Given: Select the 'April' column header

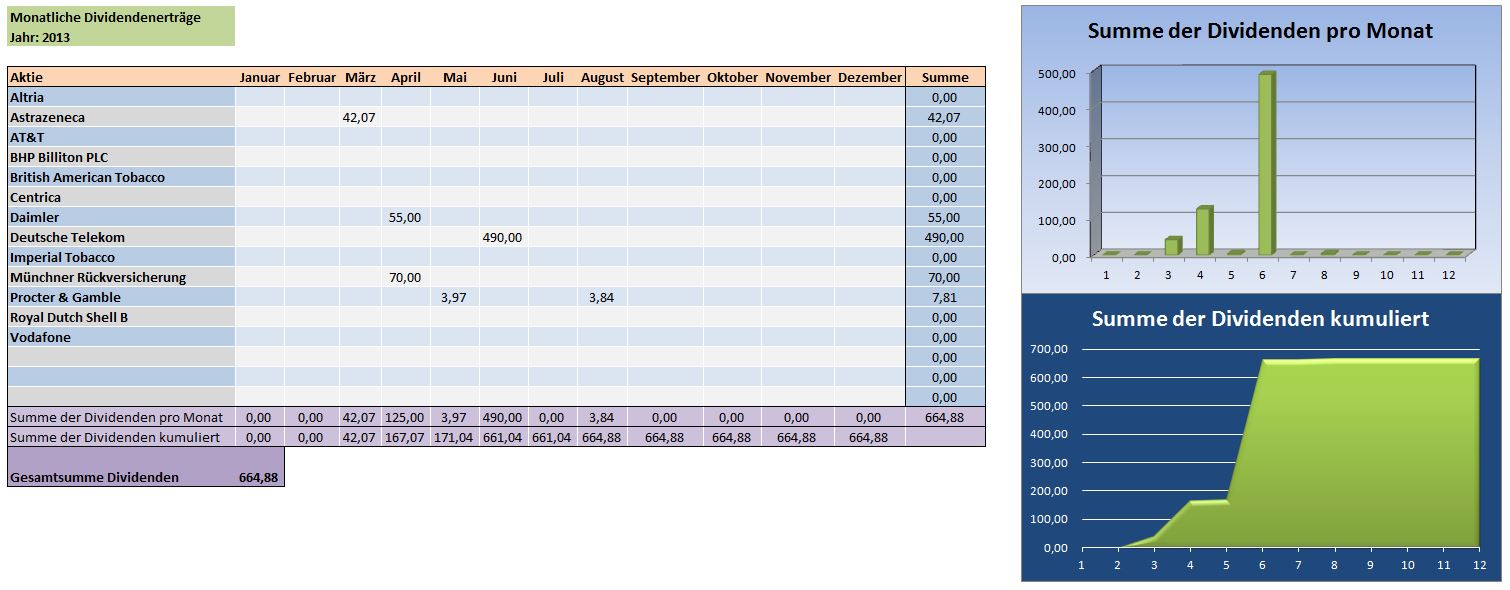Looking at the screenshot, I should pos(406,77).
